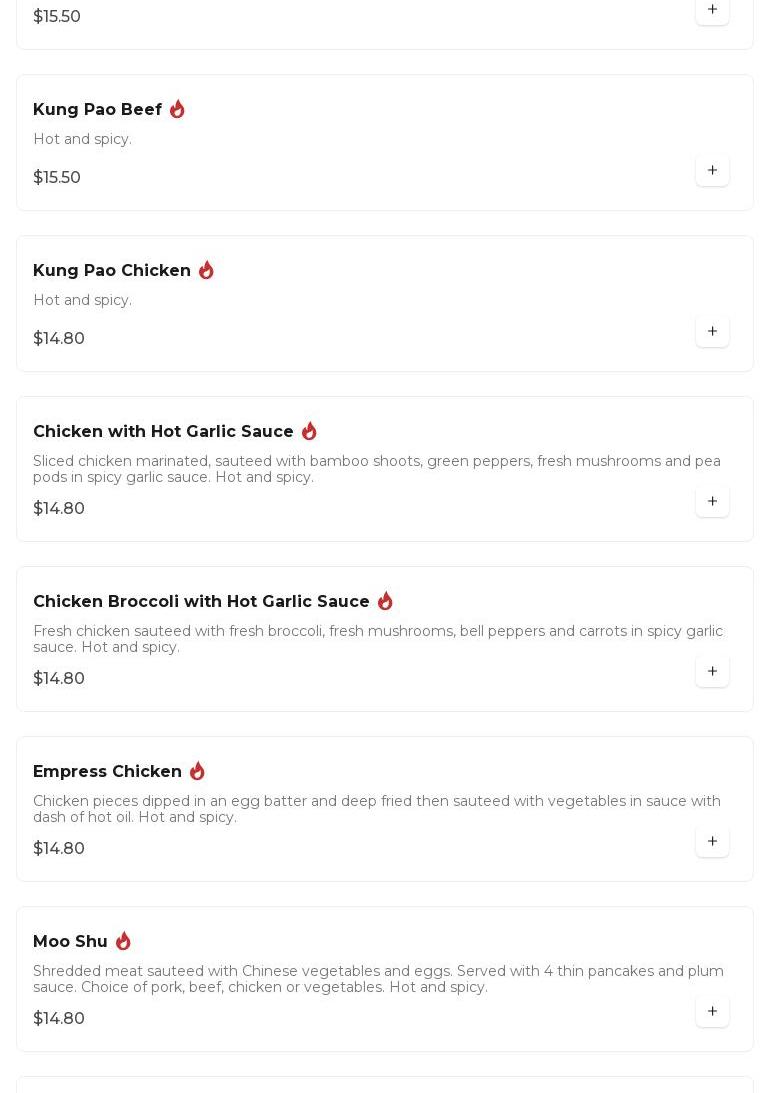Click the plus button above Kung Pao Beef
The image size is (770, 1093).
[712, 10]
